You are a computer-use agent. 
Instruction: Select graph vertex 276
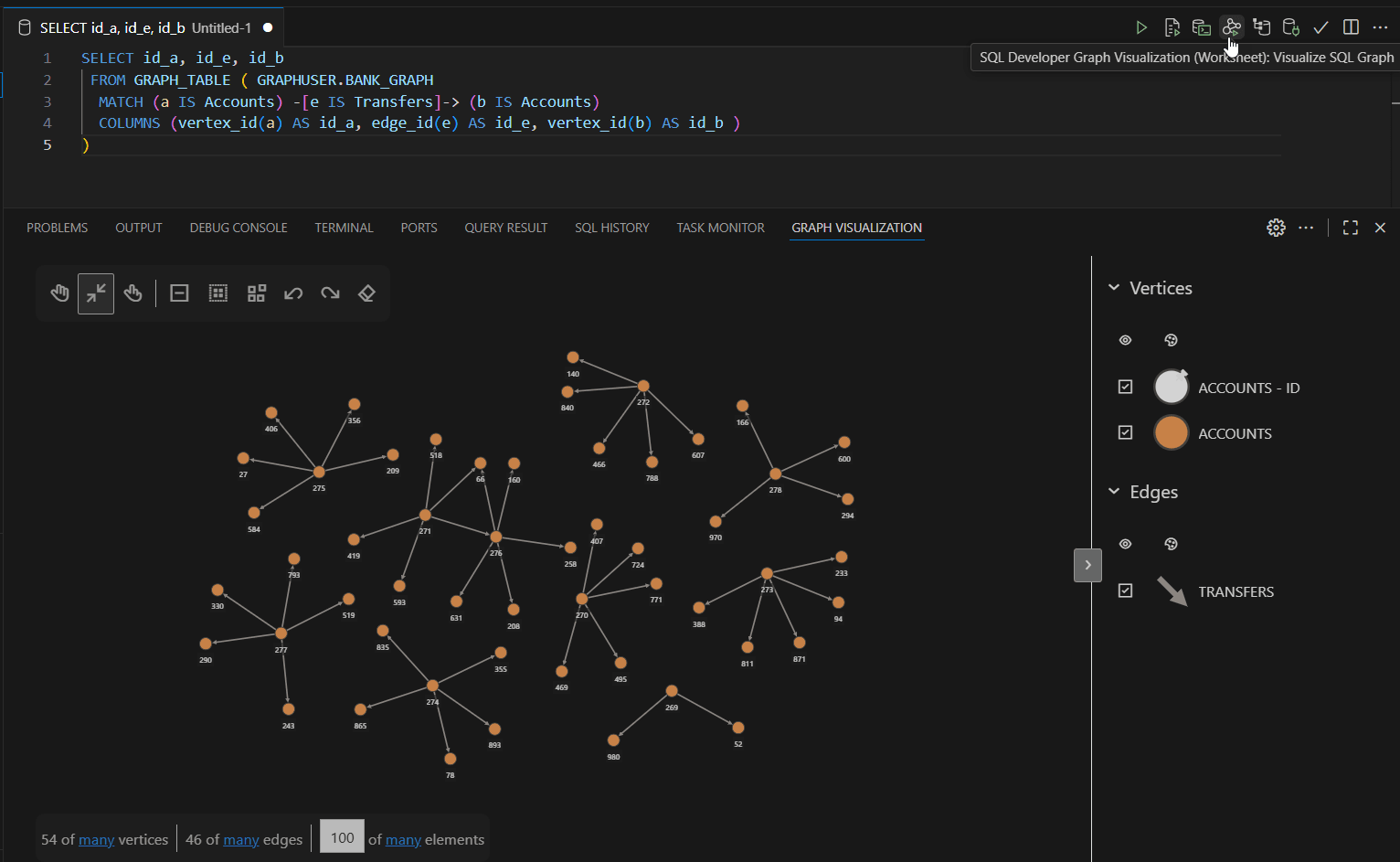pyautogui.click(x=496, y=537)
